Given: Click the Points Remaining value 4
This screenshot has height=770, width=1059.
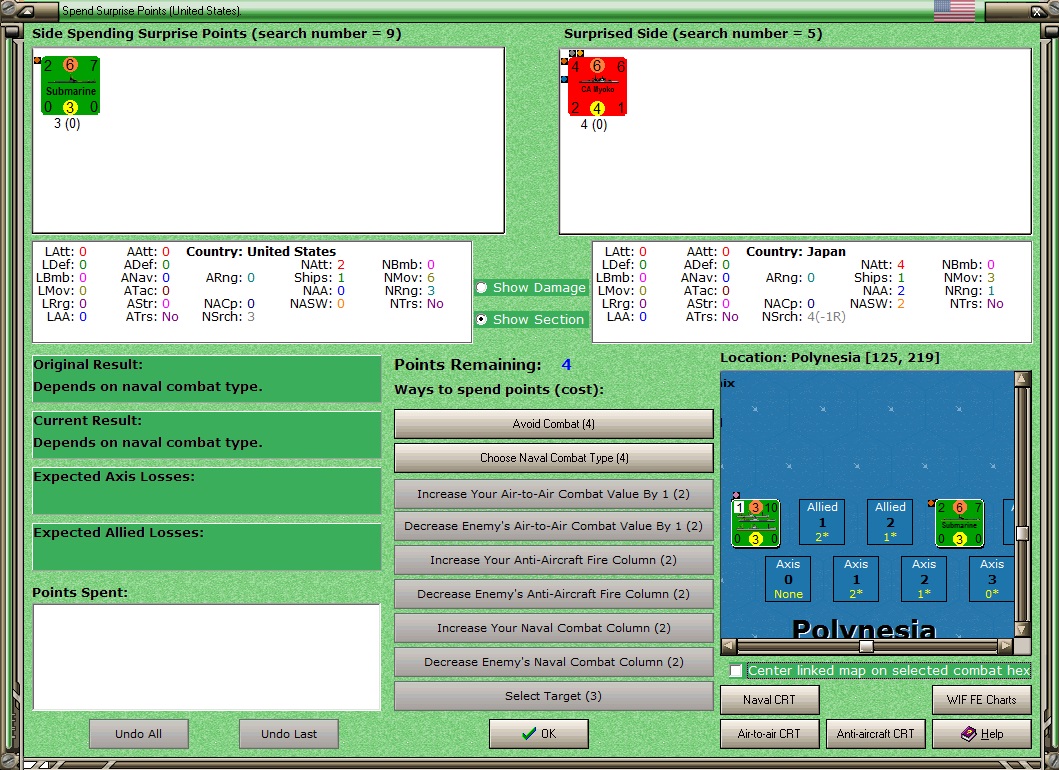Looking at the screenshot, I should click(x=566, y=365).
